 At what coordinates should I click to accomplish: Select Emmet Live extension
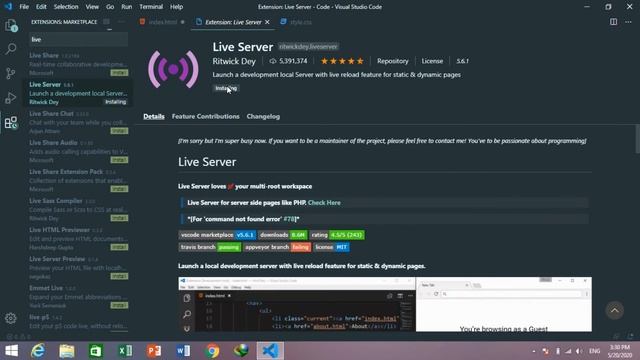coord(78,296)
